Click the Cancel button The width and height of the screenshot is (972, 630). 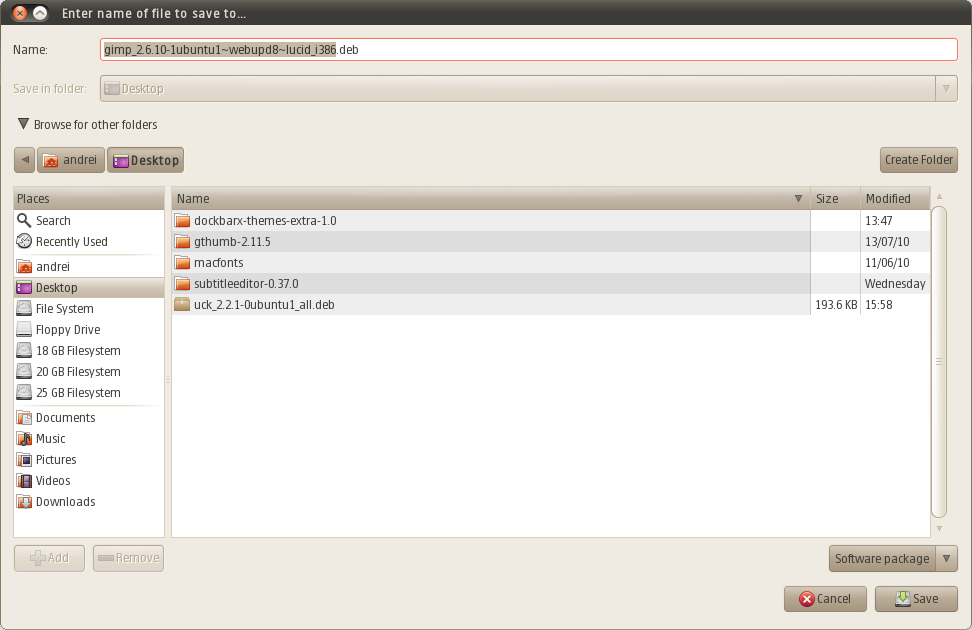point(825,599)
